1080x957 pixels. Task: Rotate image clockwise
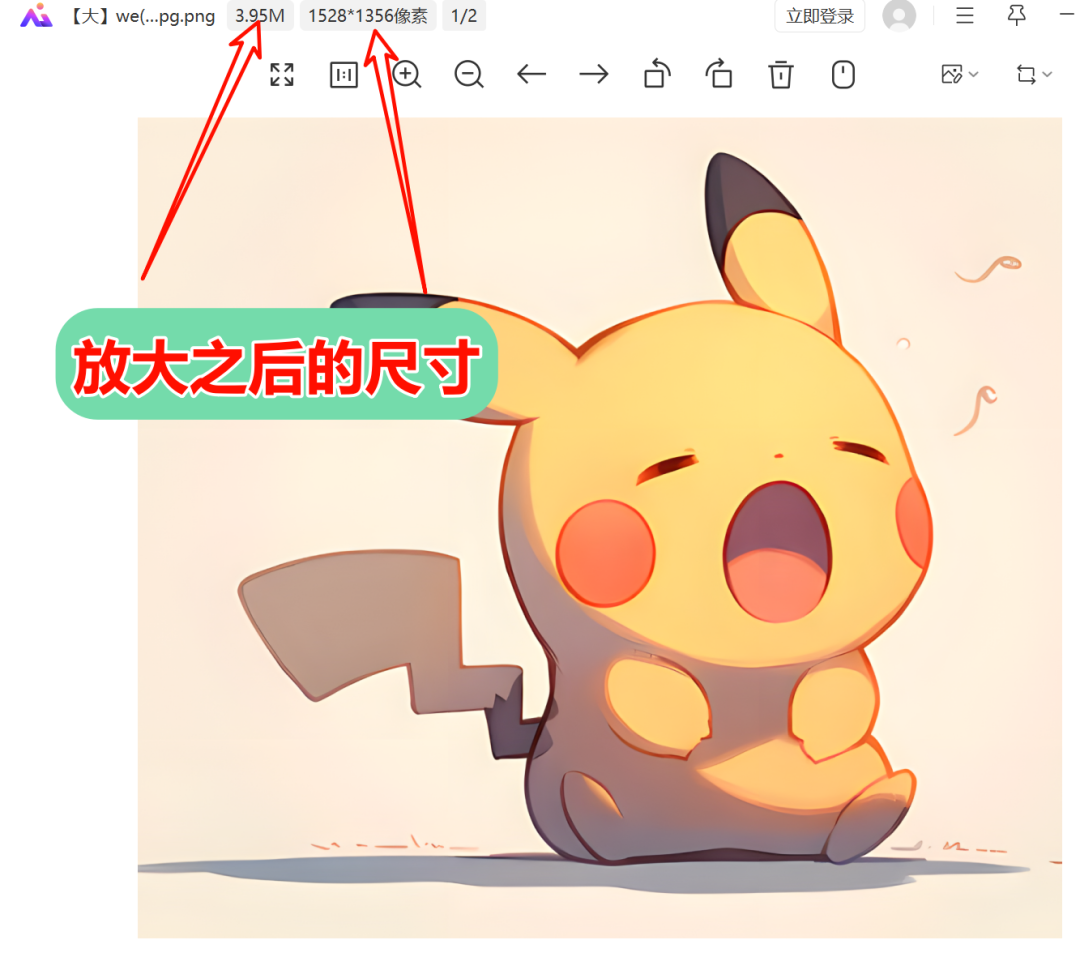pos(718,74)
